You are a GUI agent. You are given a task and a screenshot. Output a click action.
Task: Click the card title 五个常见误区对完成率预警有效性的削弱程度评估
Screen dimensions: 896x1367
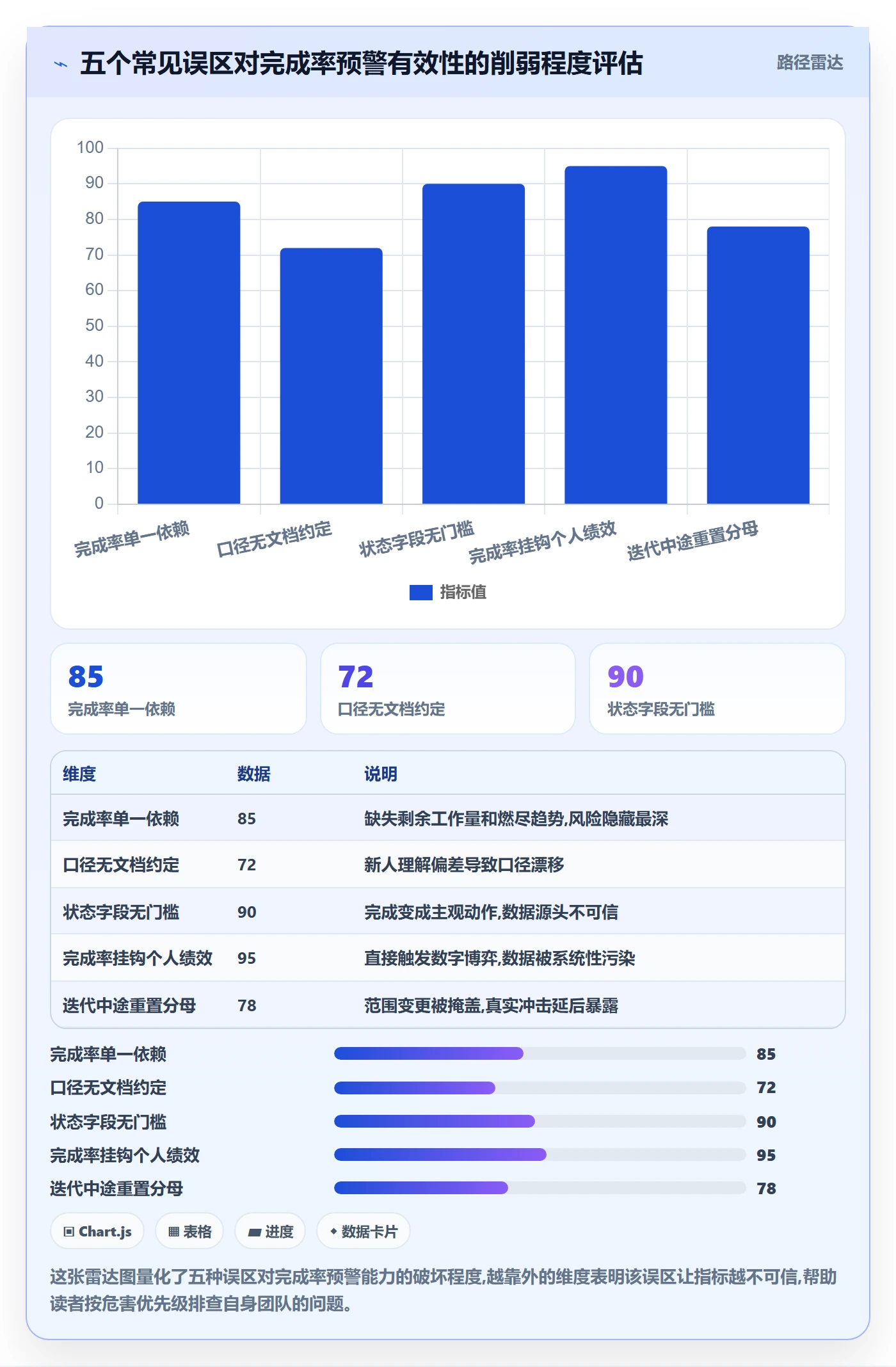(362, 63)
